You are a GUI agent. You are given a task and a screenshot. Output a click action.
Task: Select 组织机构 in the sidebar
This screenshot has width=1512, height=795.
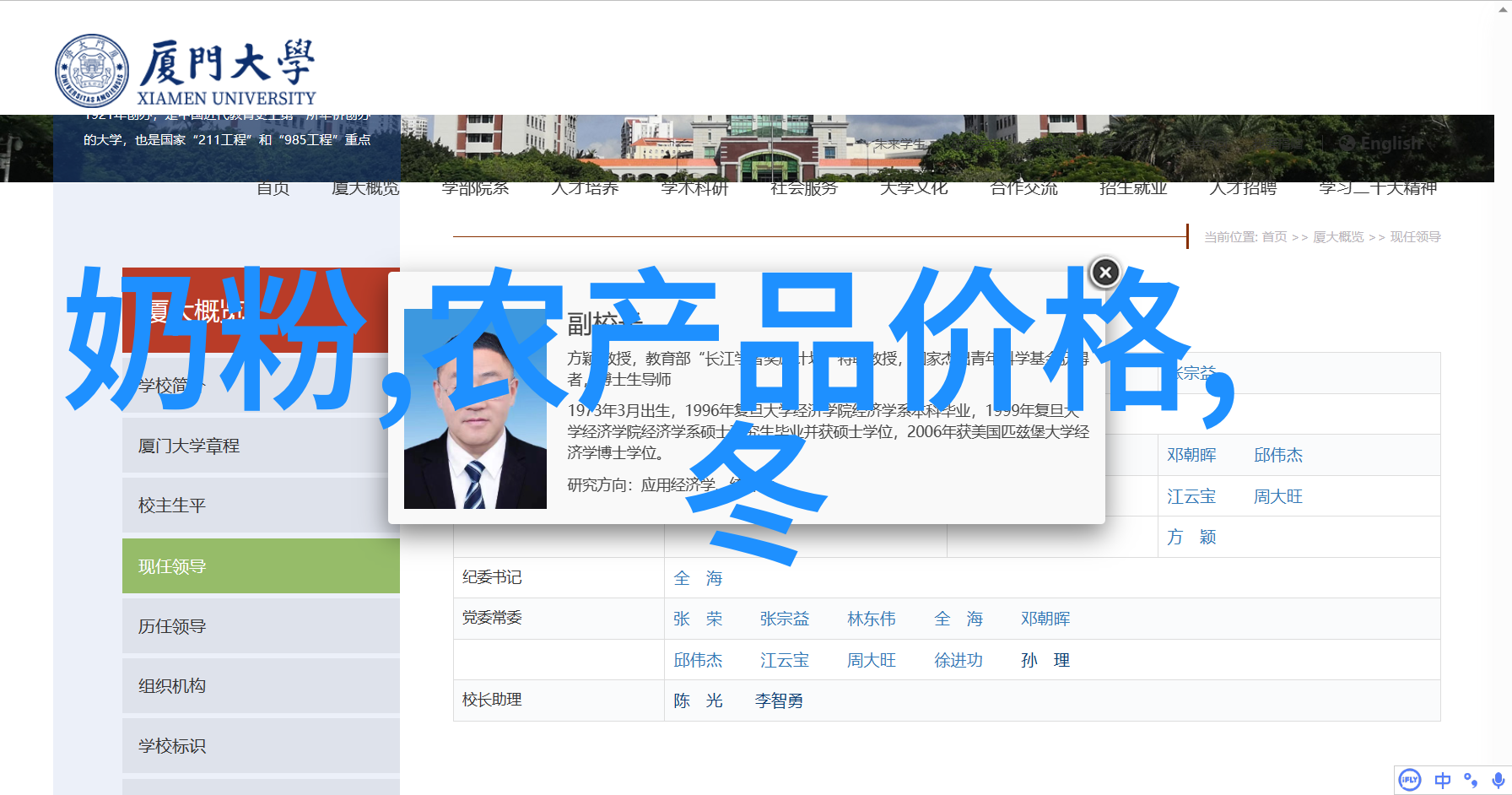261,686
